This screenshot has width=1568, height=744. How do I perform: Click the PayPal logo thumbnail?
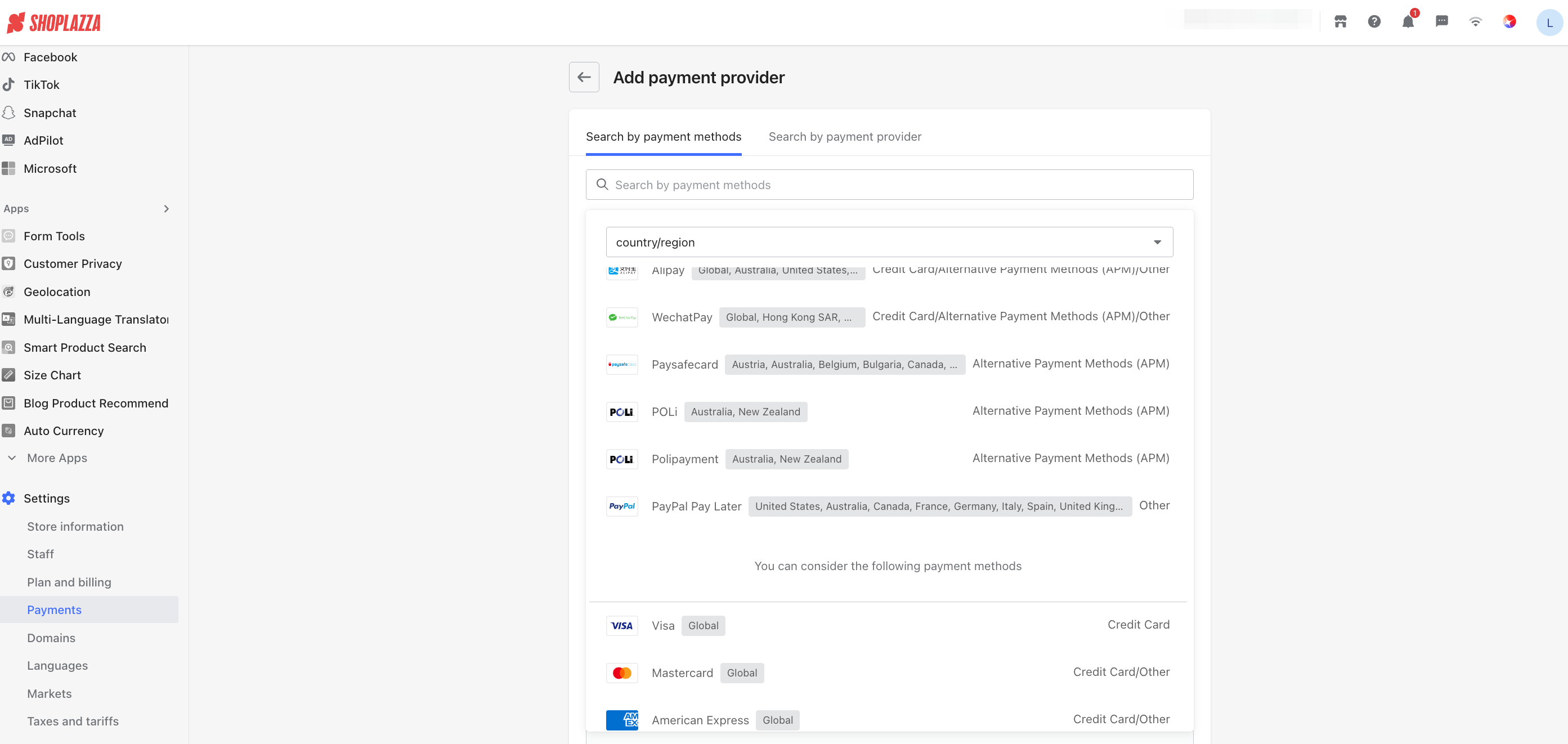click(x=621, y=507)
